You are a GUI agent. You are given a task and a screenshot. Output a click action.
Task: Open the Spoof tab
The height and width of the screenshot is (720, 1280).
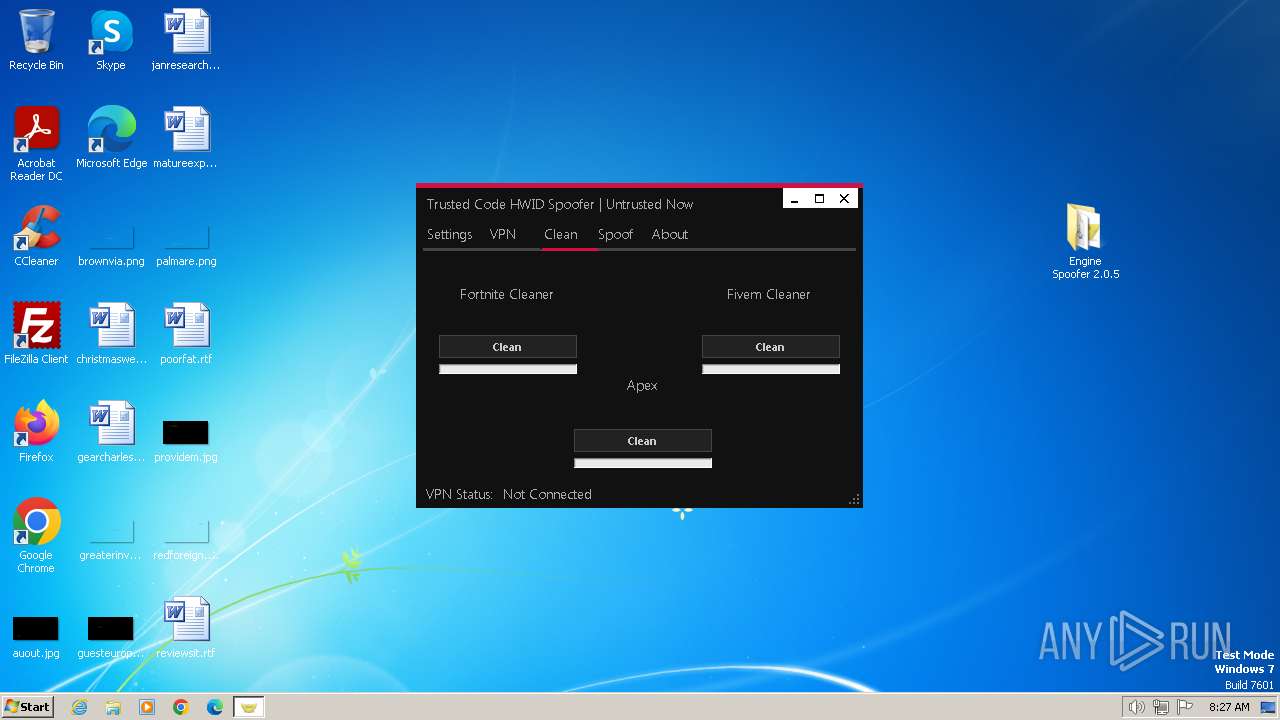pos(615,234)
